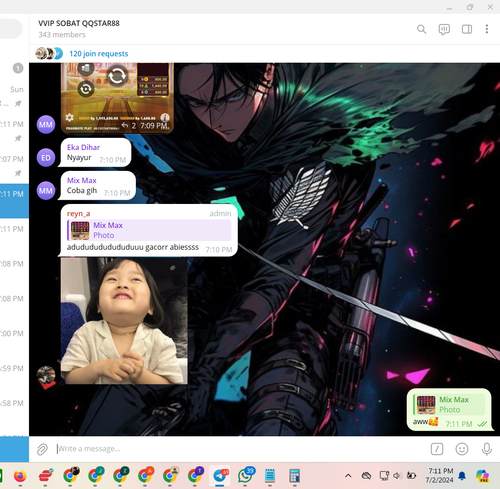Open the battery status tray icon
The image size is (500, 489).
(412, 476)
